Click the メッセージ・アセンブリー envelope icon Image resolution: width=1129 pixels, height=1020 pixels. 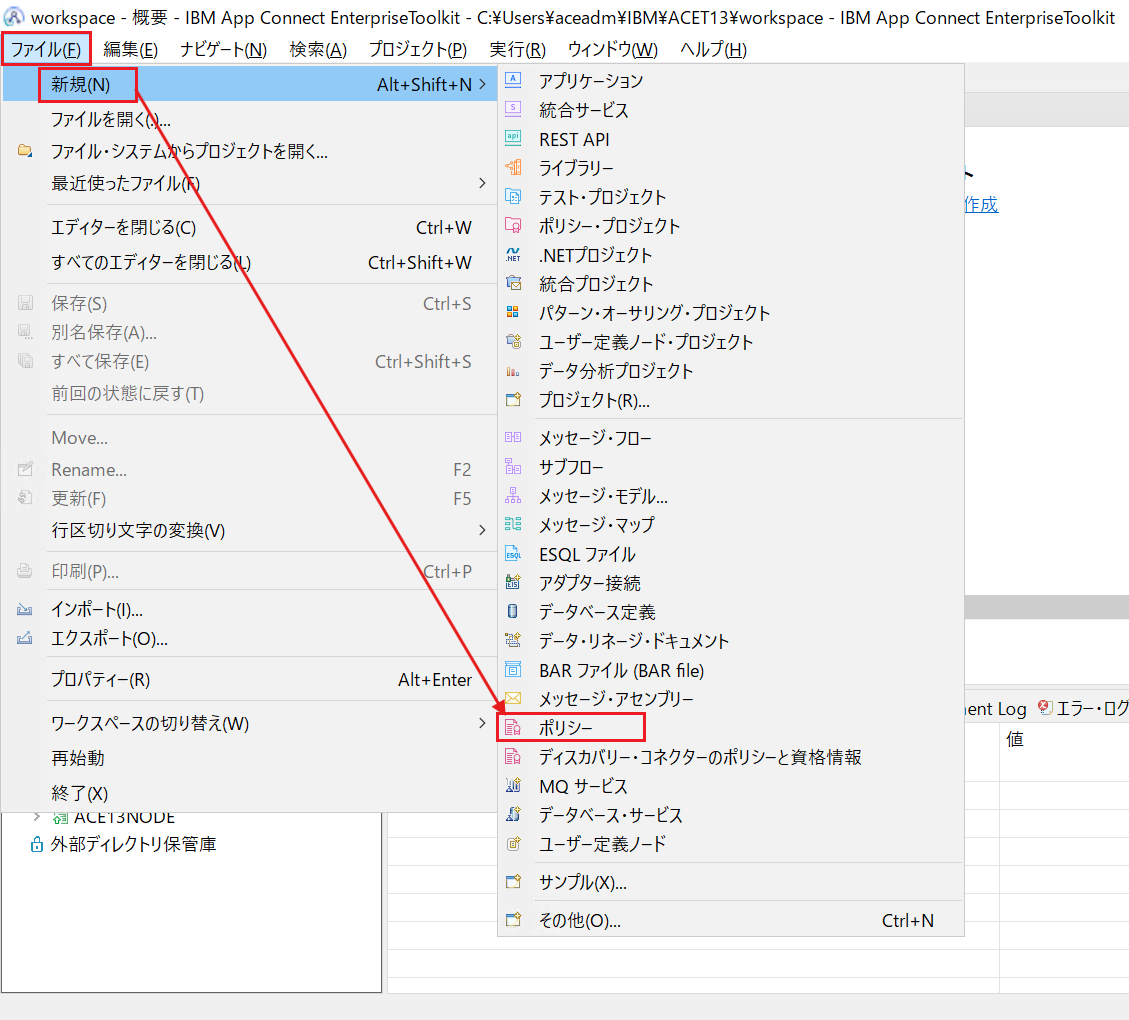513,698
